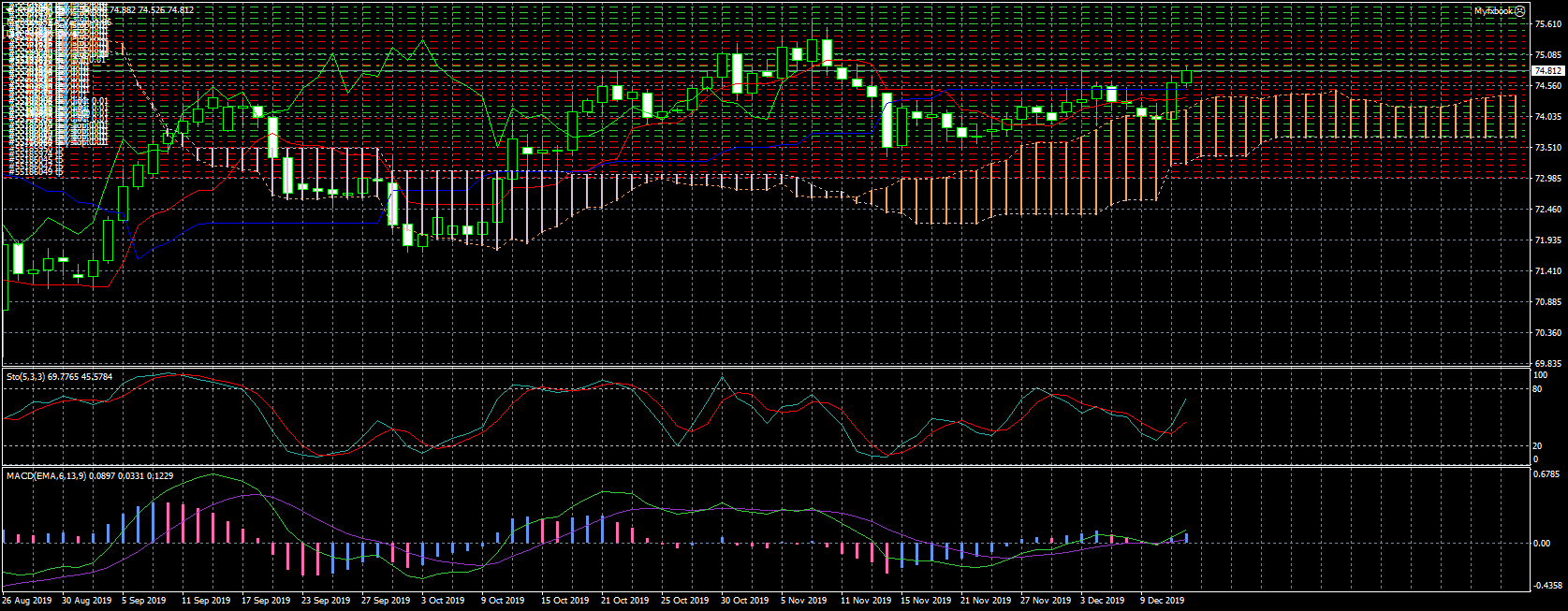Click the 69.835 price scale label
The width and height of the screenshot is (1568, 611).
pos(1548,364)
